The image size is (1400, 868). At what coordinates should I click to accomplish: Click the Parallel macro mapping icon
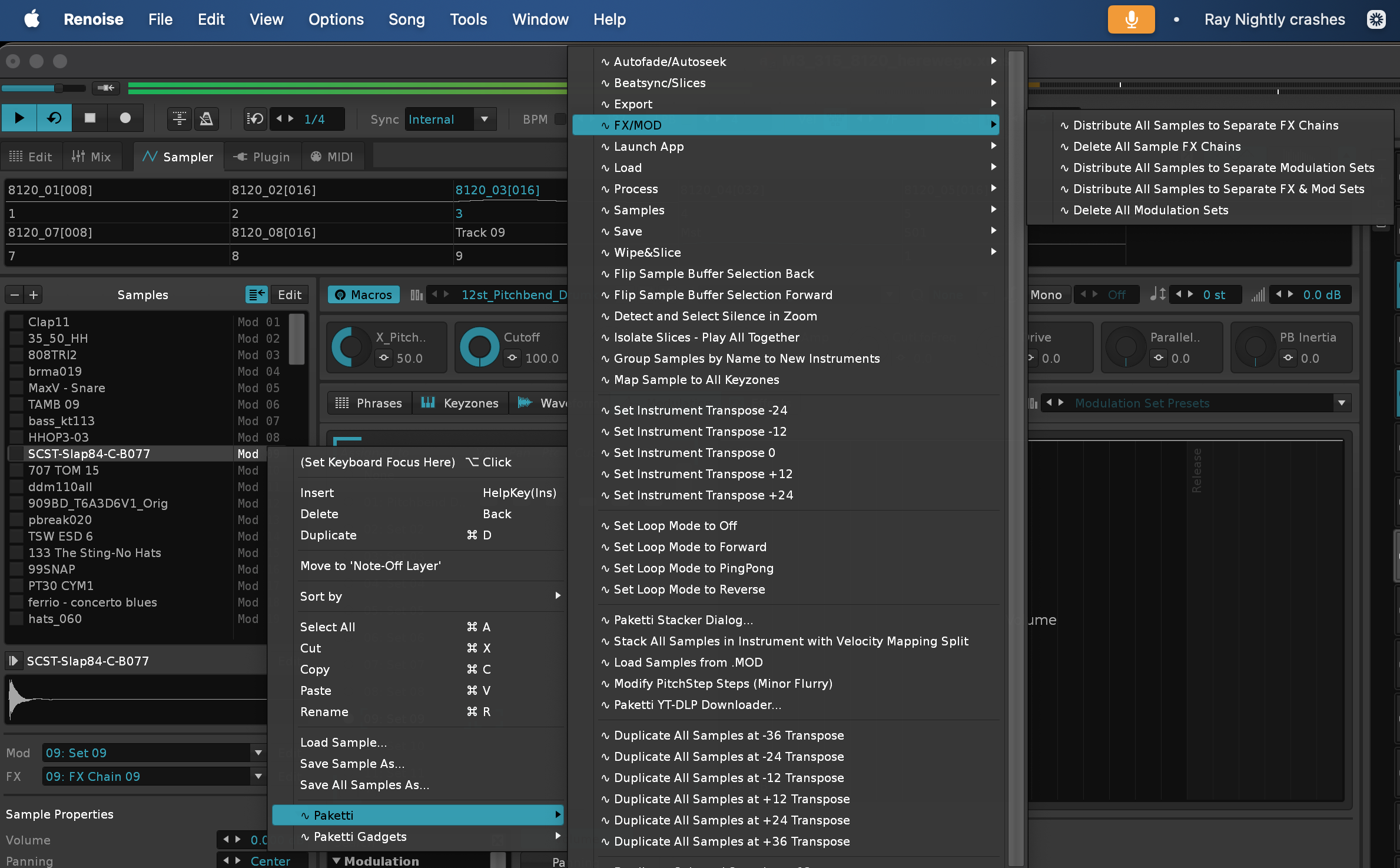click(1159, 358)
